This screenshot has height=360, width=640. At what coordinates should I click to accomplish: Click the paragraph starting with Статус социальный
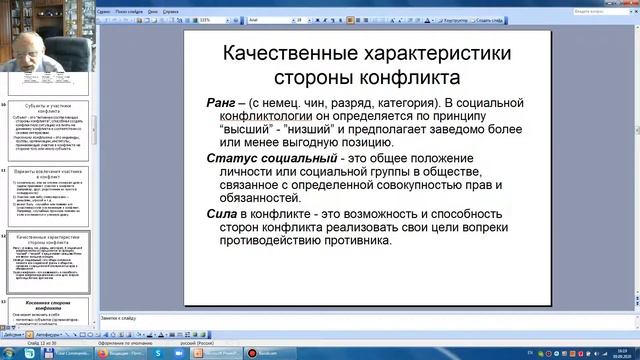tap(354, 178)
